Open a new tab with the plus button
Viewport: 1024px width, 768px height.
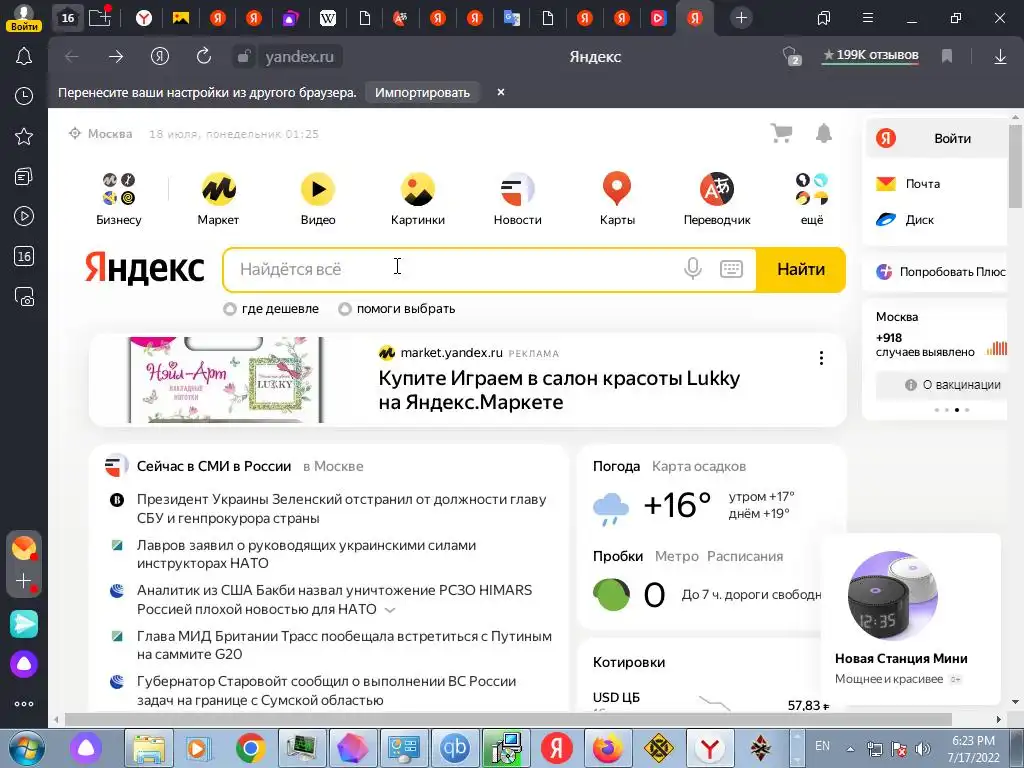point(741,18)
